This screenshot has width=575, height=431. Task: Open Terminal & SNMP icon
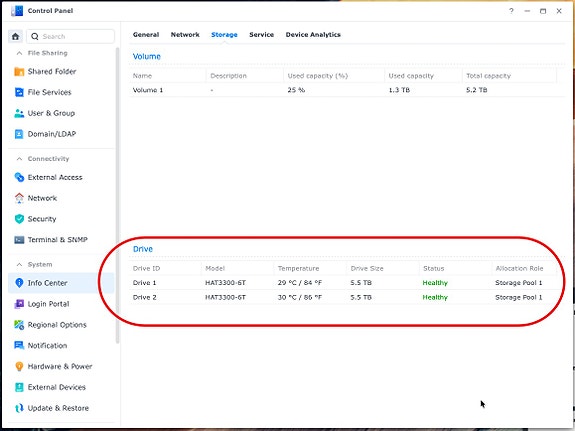point(19,240)
